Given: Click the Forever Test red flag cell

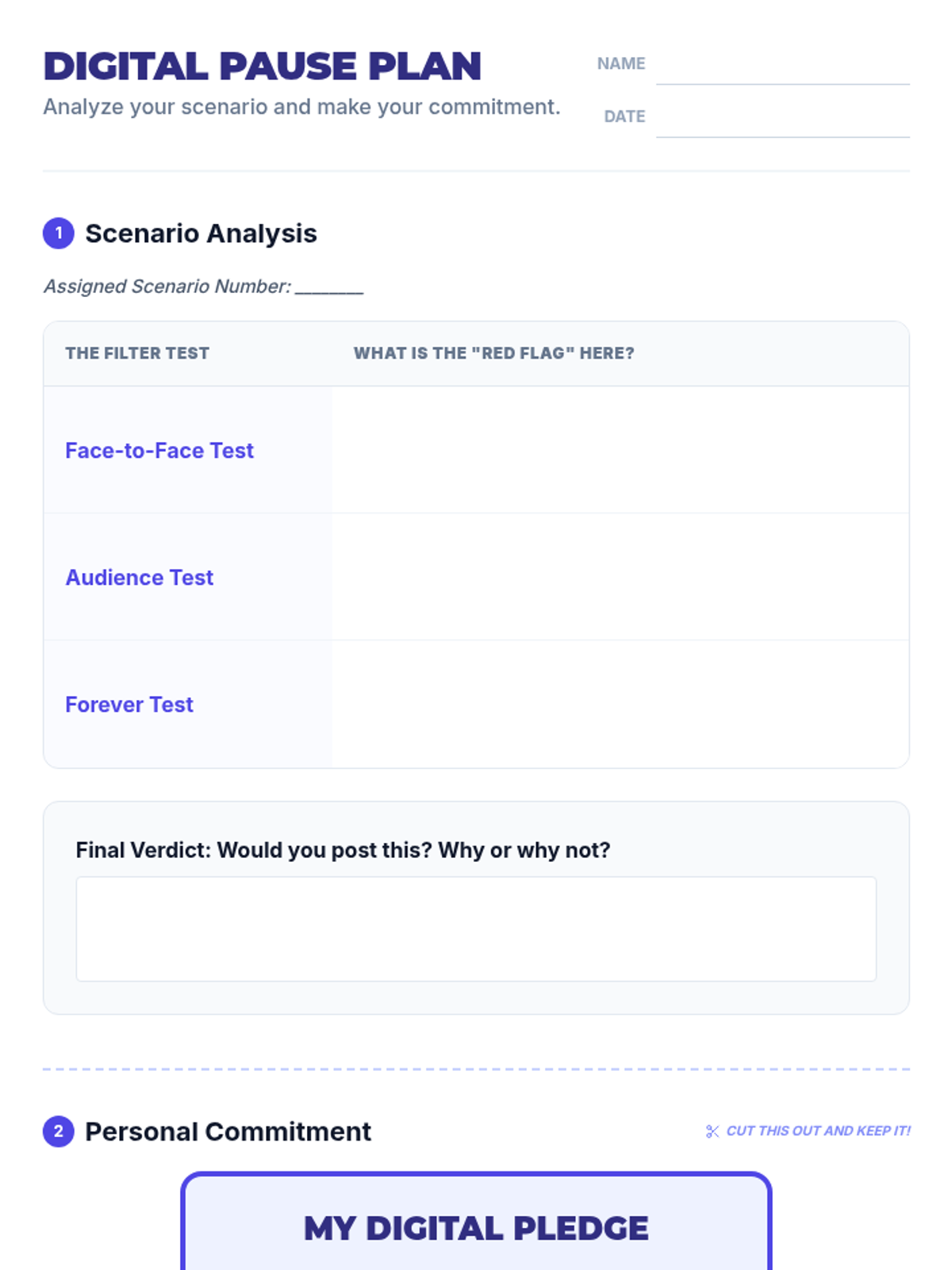Looking at the screenshot, I should pos(620,704).
